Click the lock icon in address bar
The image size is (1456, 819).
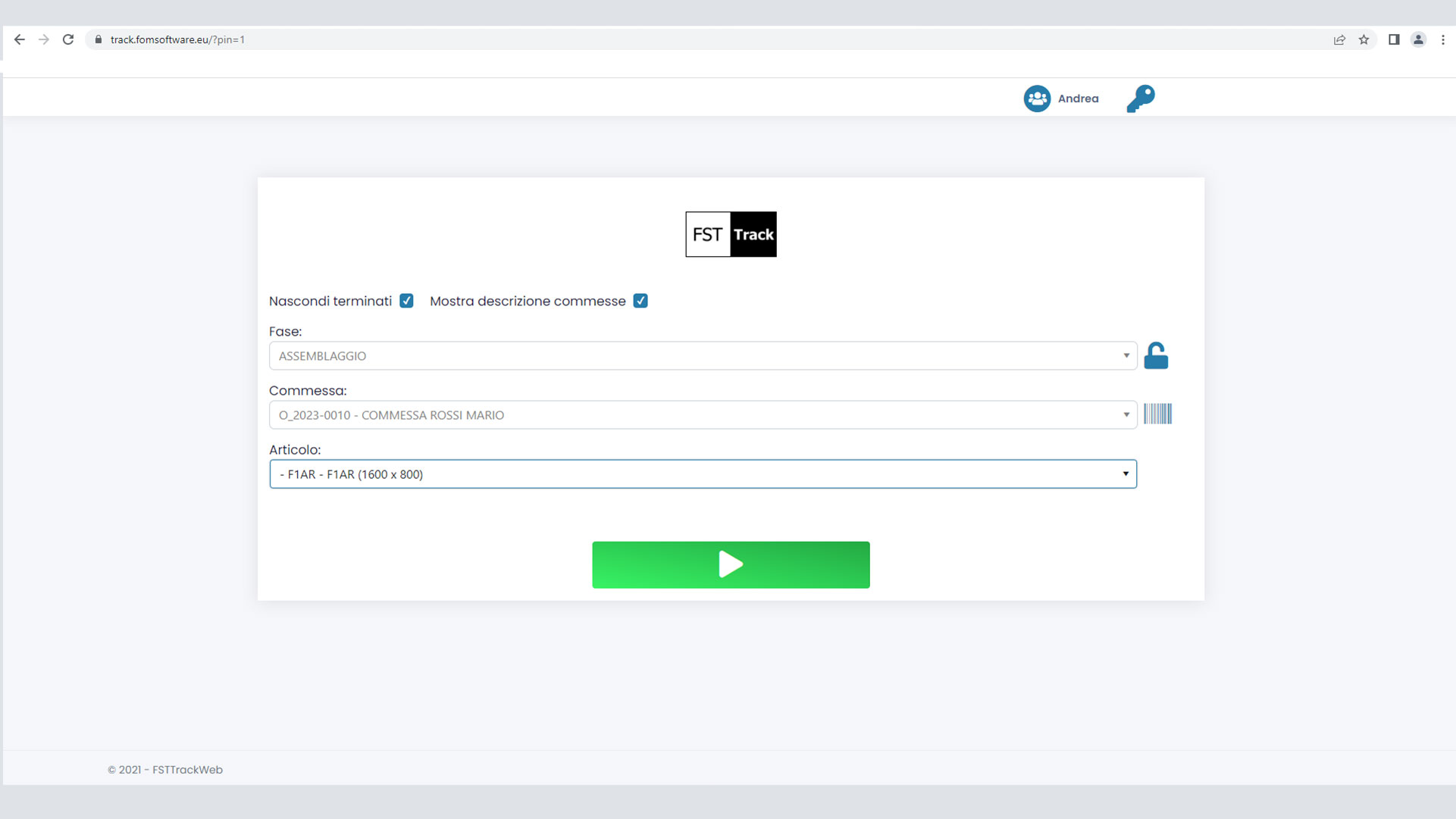point(98,39)
